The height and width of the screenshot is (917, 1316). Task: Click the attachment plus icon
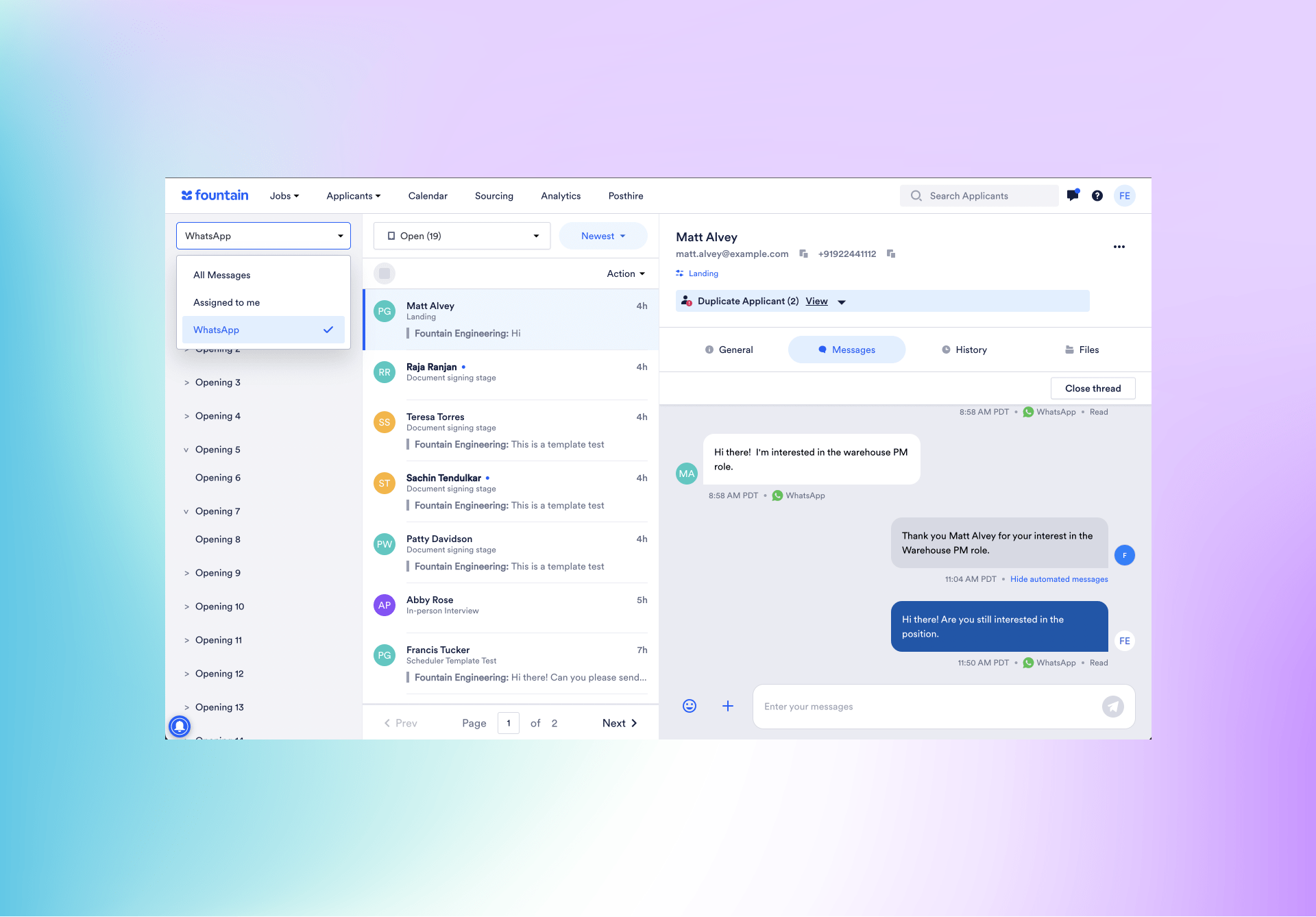(x=728, y=706)
